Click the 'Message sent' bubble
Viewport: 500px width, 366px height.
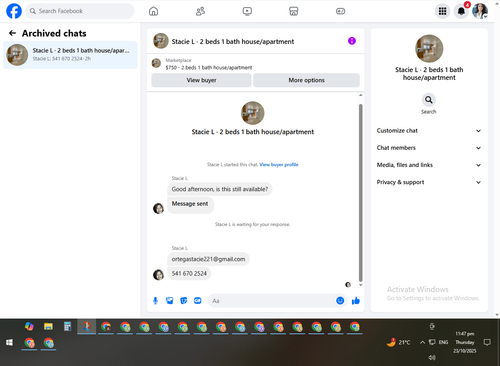(190, 204)
